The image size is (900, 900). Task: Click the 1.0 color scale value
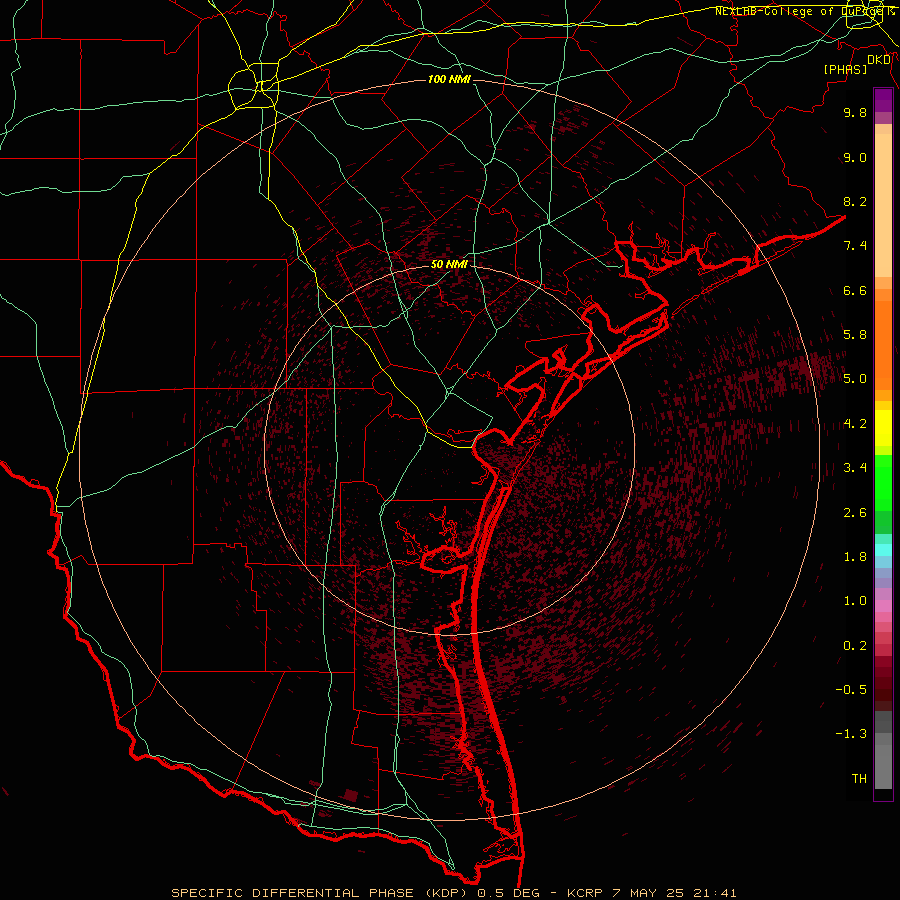point(855,601)
